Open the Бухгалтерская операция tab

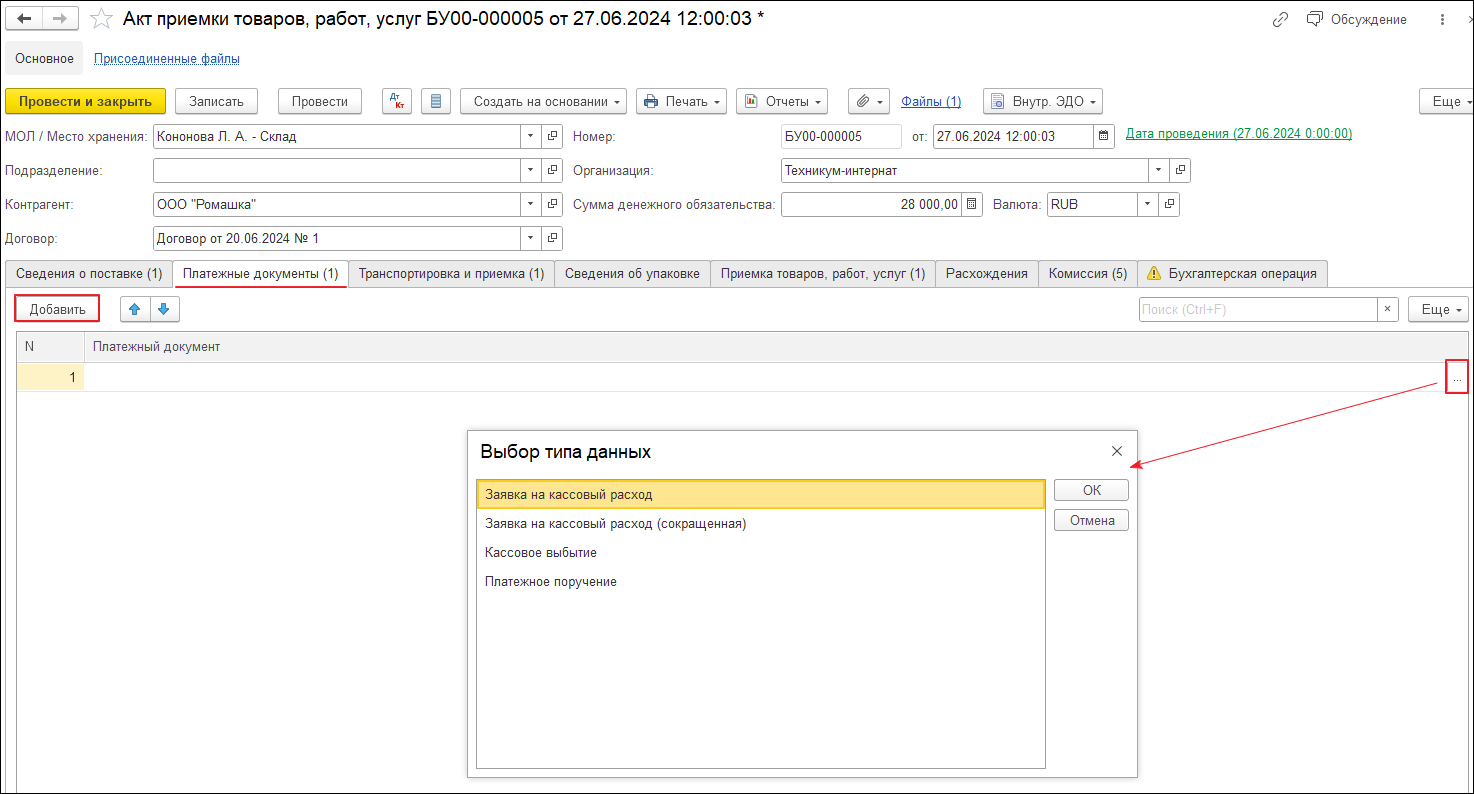pos(1233,273)
